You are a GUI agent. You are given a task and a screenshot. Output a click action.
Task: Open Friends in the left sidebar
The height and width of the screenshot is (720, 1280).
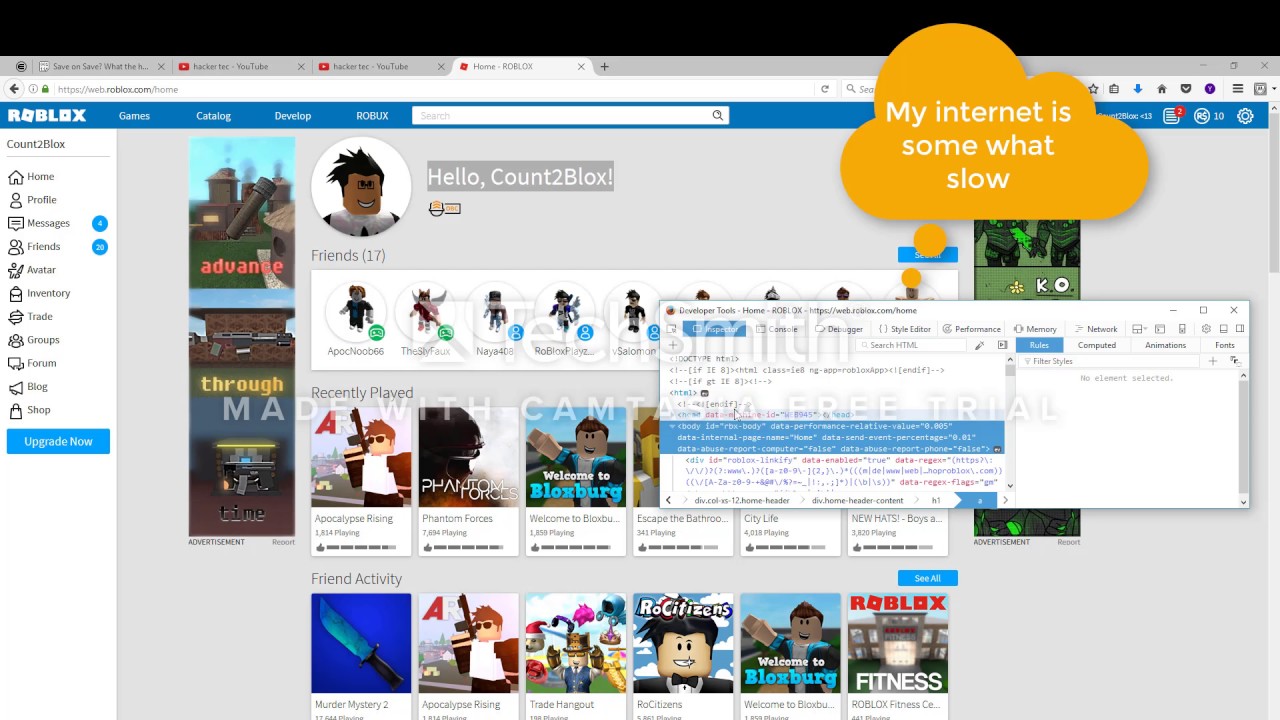tap(35, 246)
